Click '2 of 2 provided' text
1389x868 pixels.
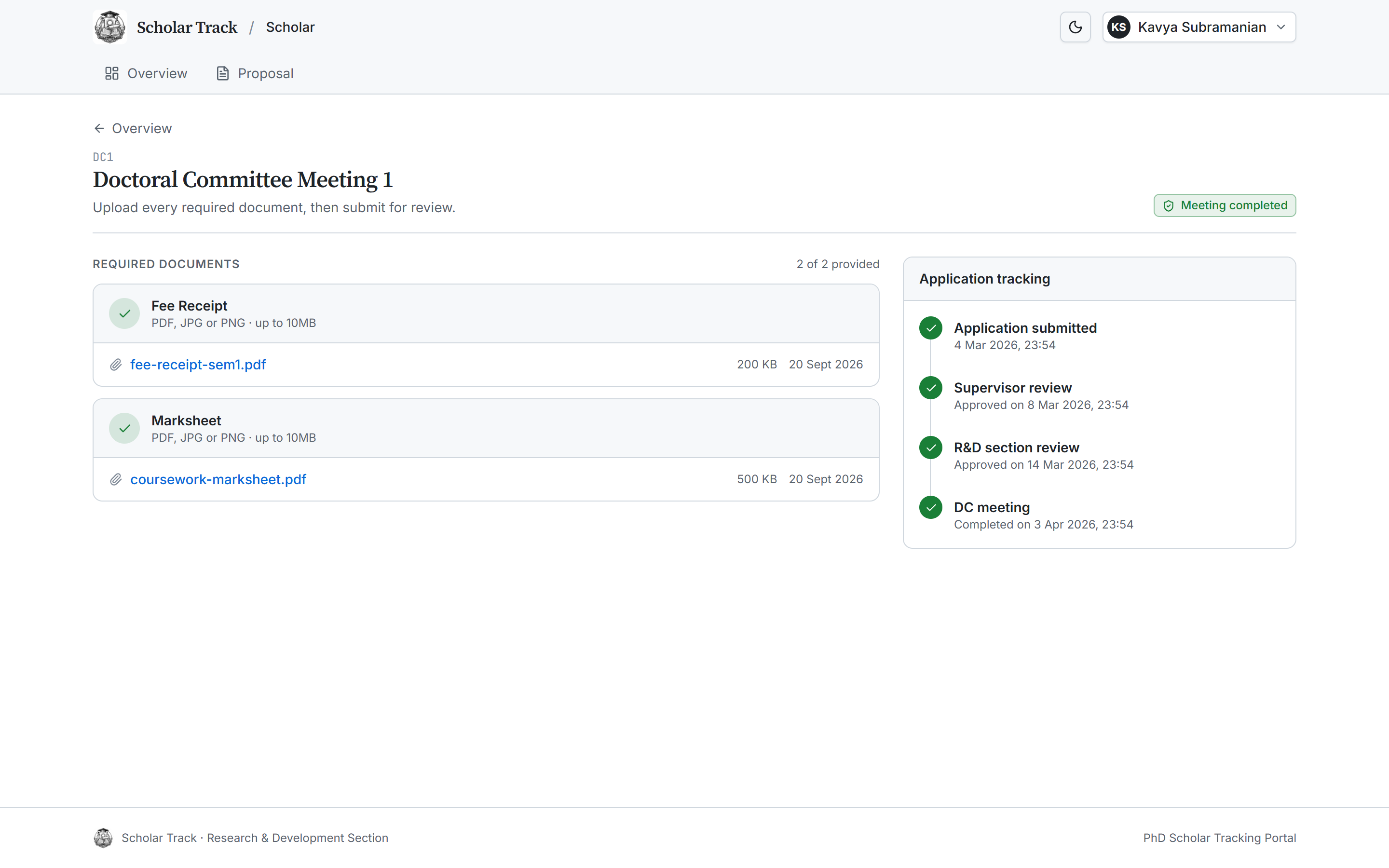[837, 264]
